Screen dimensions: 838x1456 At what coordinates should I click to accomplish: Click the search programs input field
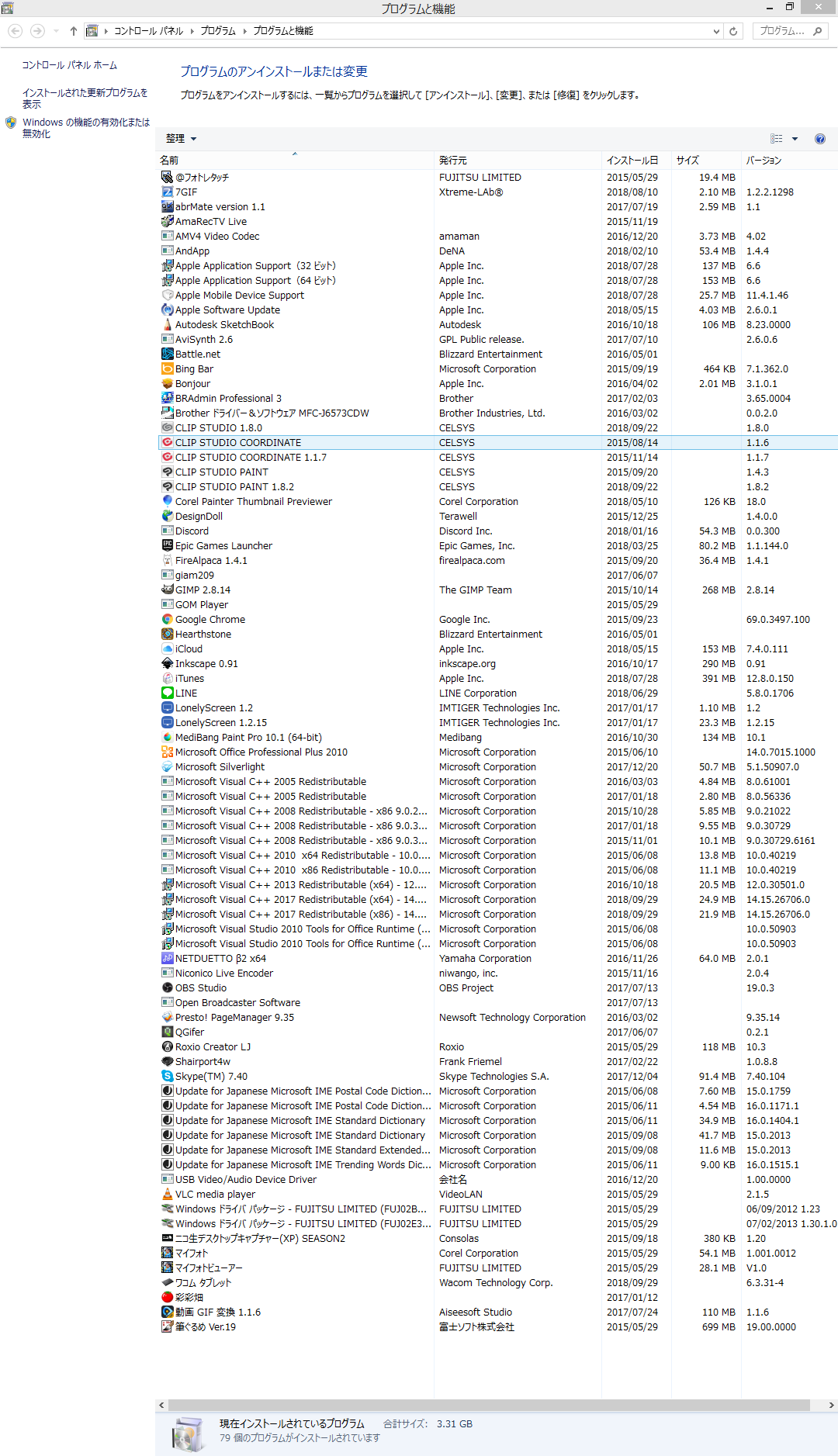pos(791,31)
